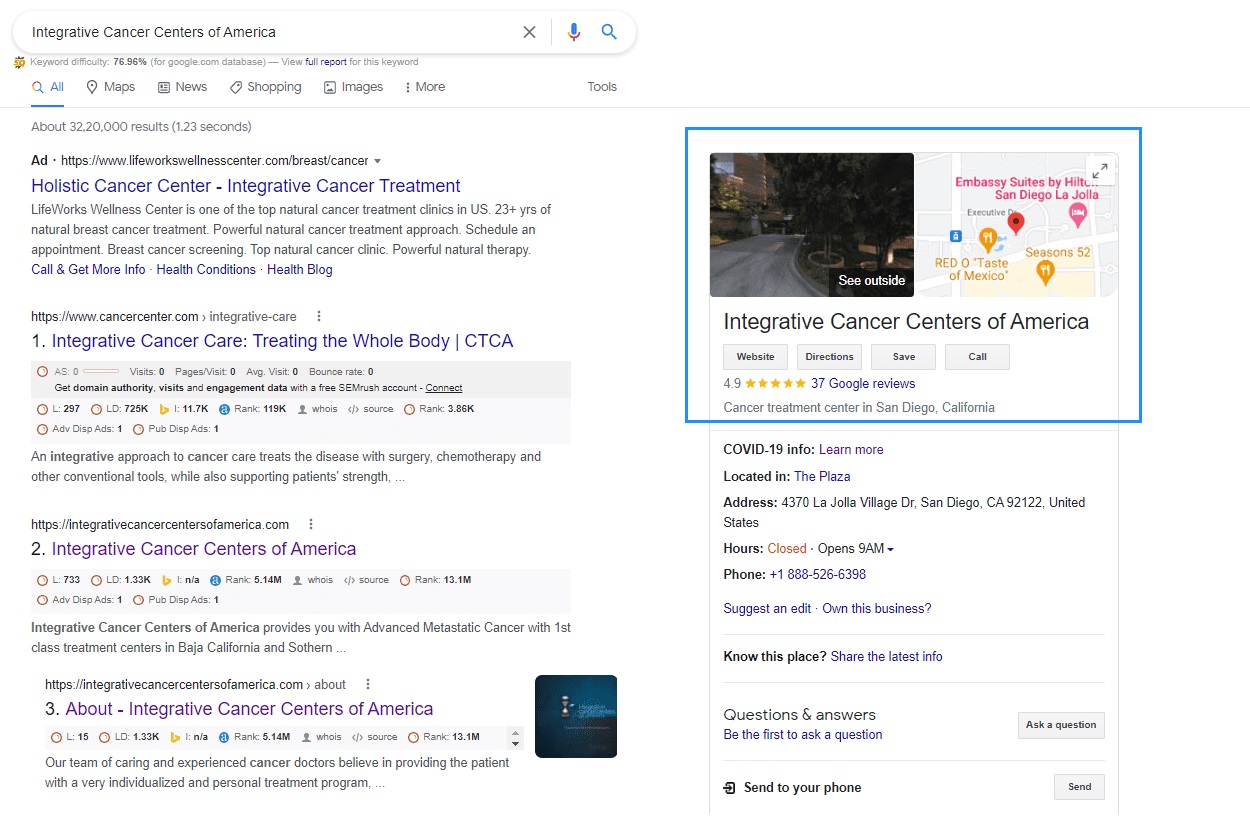Click the Website button in knowledge panel
This screenshot has width=1250, height=821.
click(756, 357)
